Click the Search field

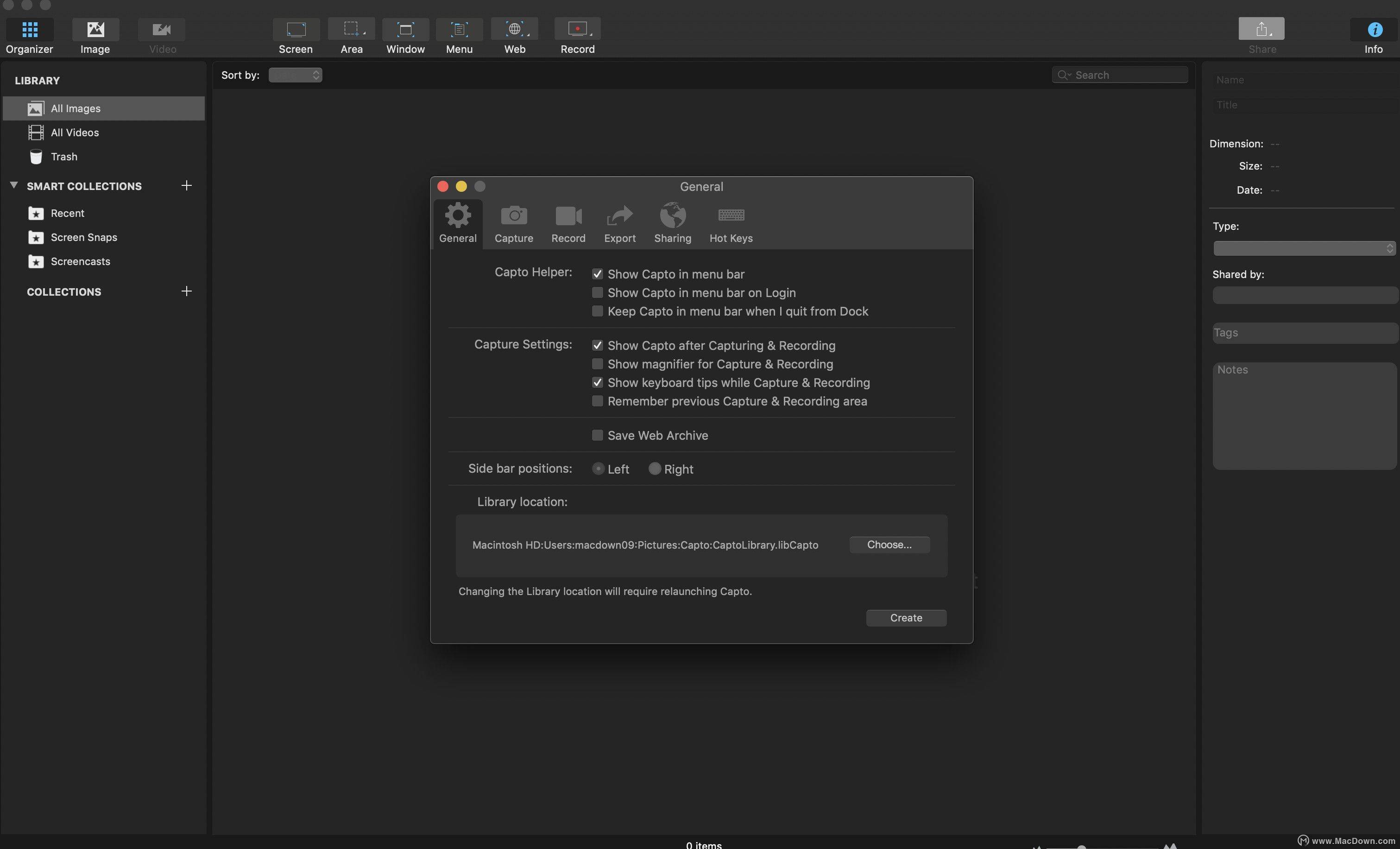pos(1120,75)
